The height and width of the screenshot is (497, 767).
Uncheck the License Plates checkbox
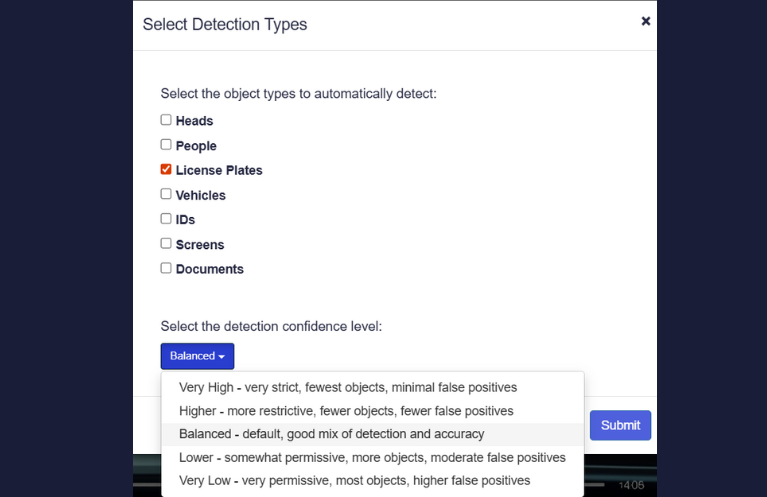coord(166,170)
